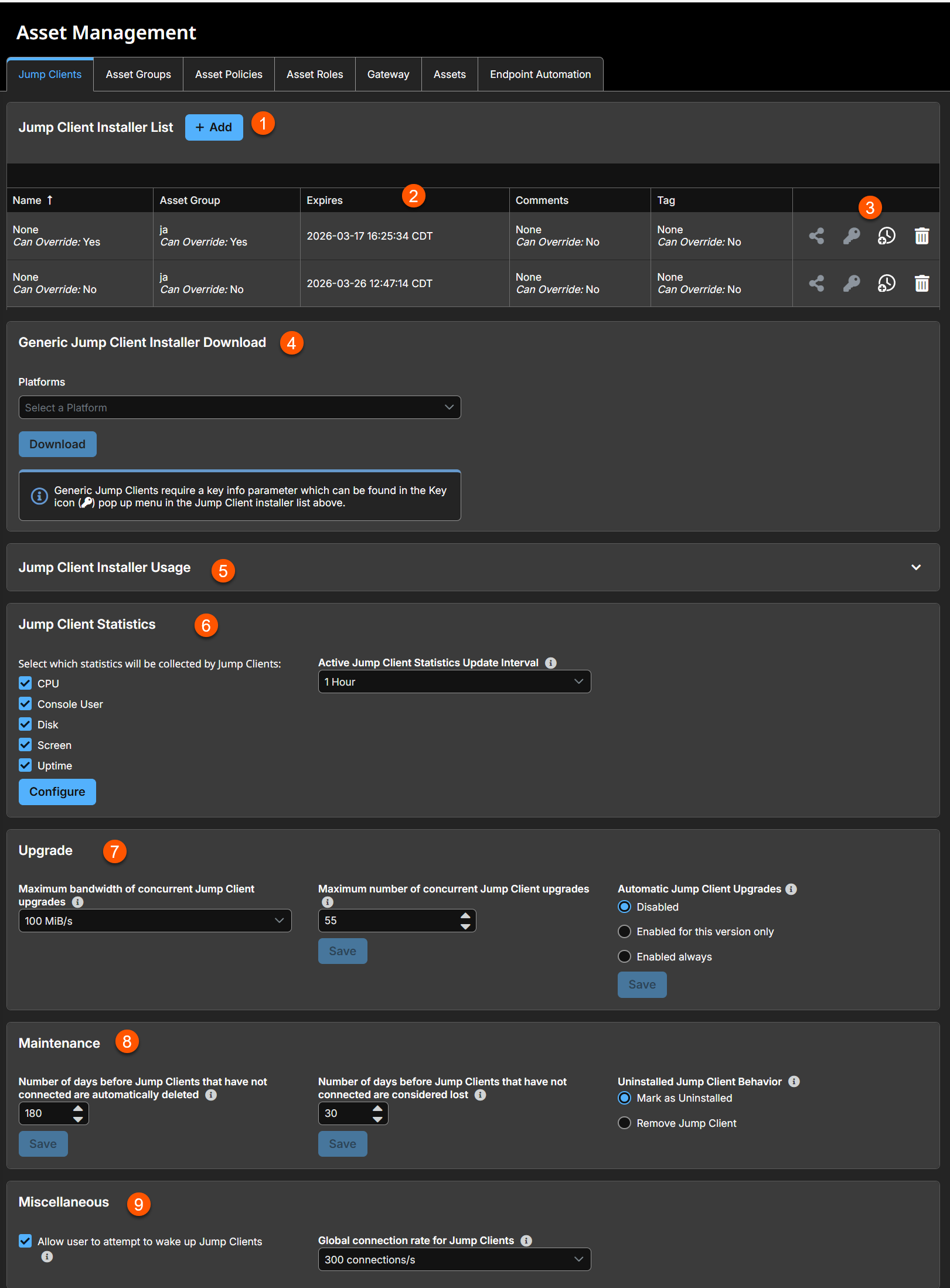Open the key info popup for the first installer
Image resolution: width=950 pixels, height=1288 pixels.
tap(852, 236)
